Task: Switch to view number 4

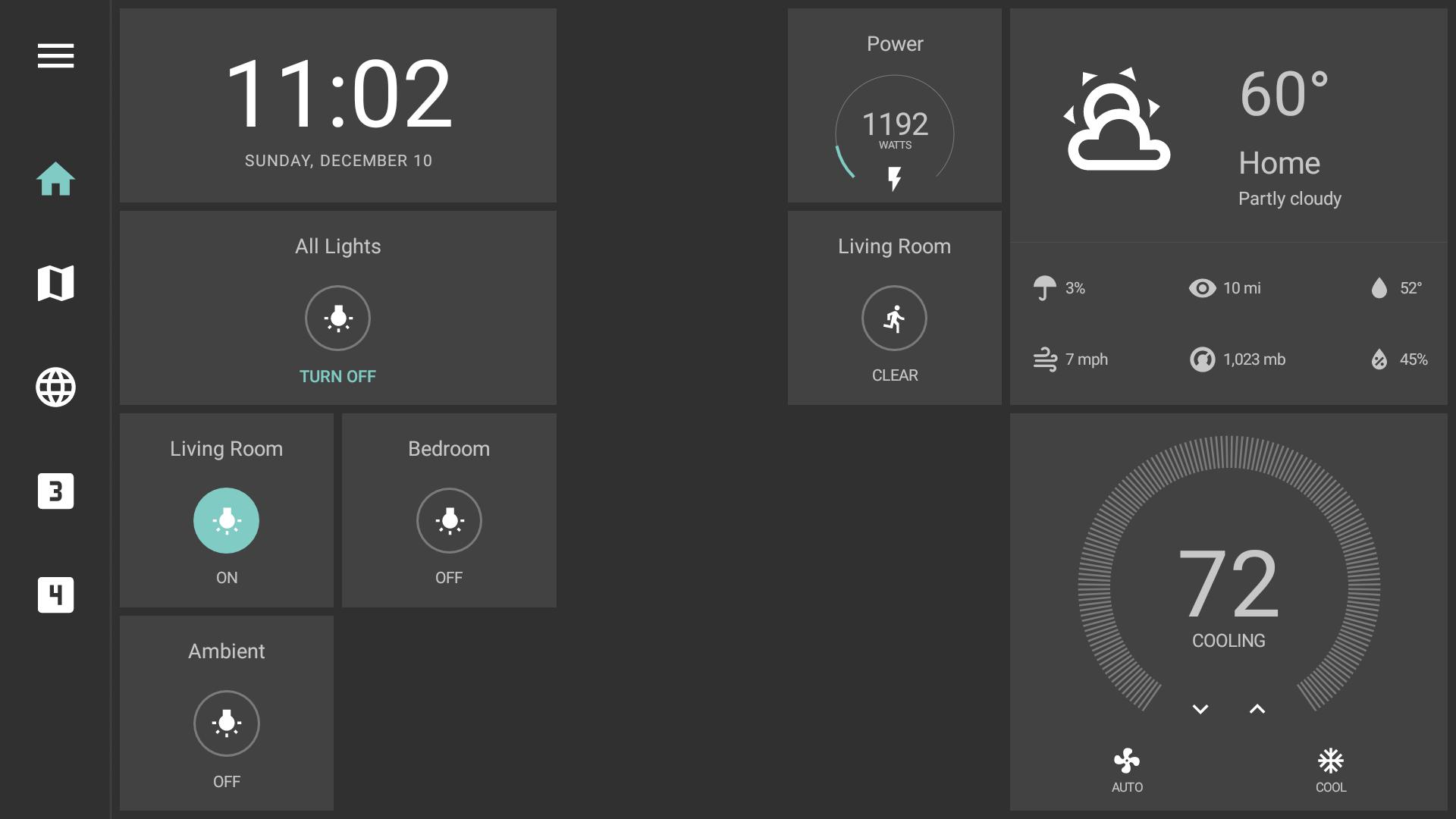Action: pos(55,595)
